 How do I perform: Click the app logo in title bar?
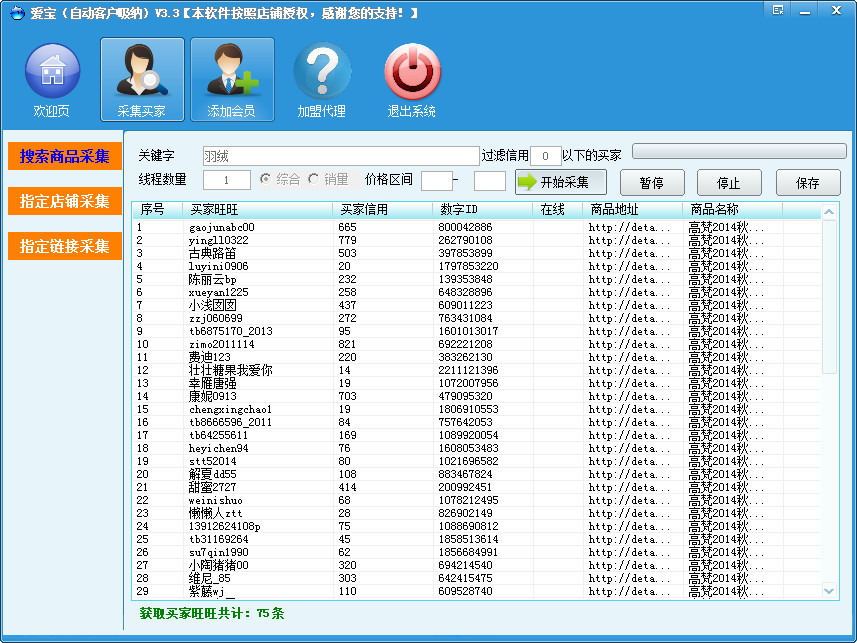[17, 12]
